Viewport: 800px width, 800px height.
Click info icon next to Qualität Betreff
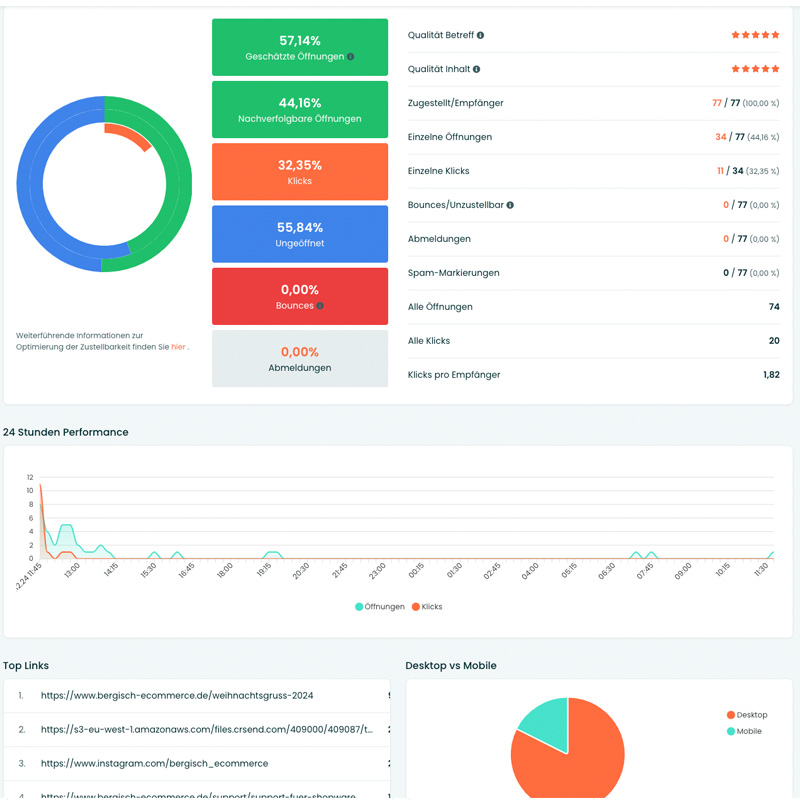coord(481,35)
